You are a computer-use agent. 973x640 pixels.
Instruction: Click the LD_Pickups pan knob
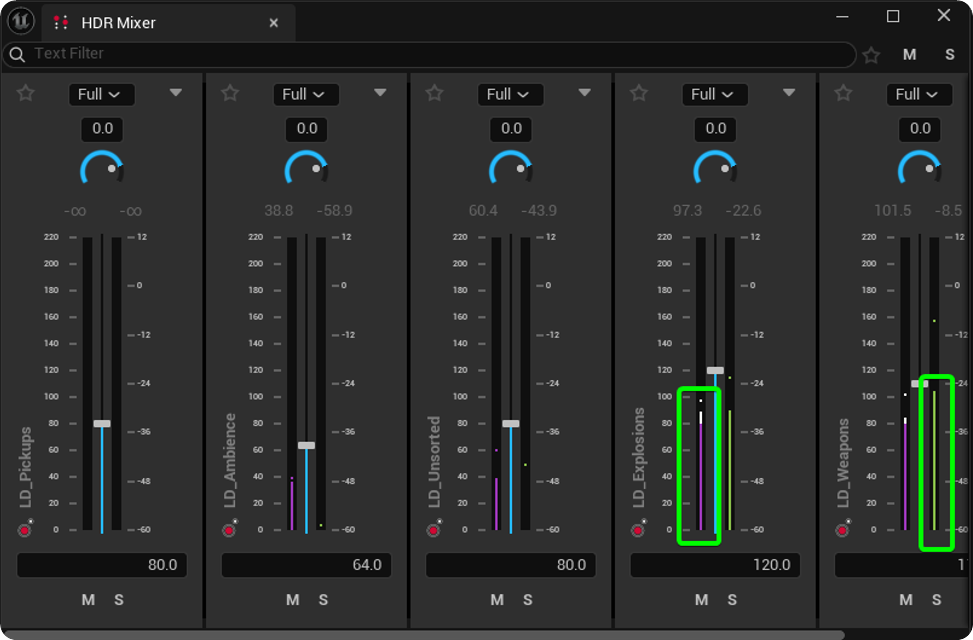[x=102, y=168]
